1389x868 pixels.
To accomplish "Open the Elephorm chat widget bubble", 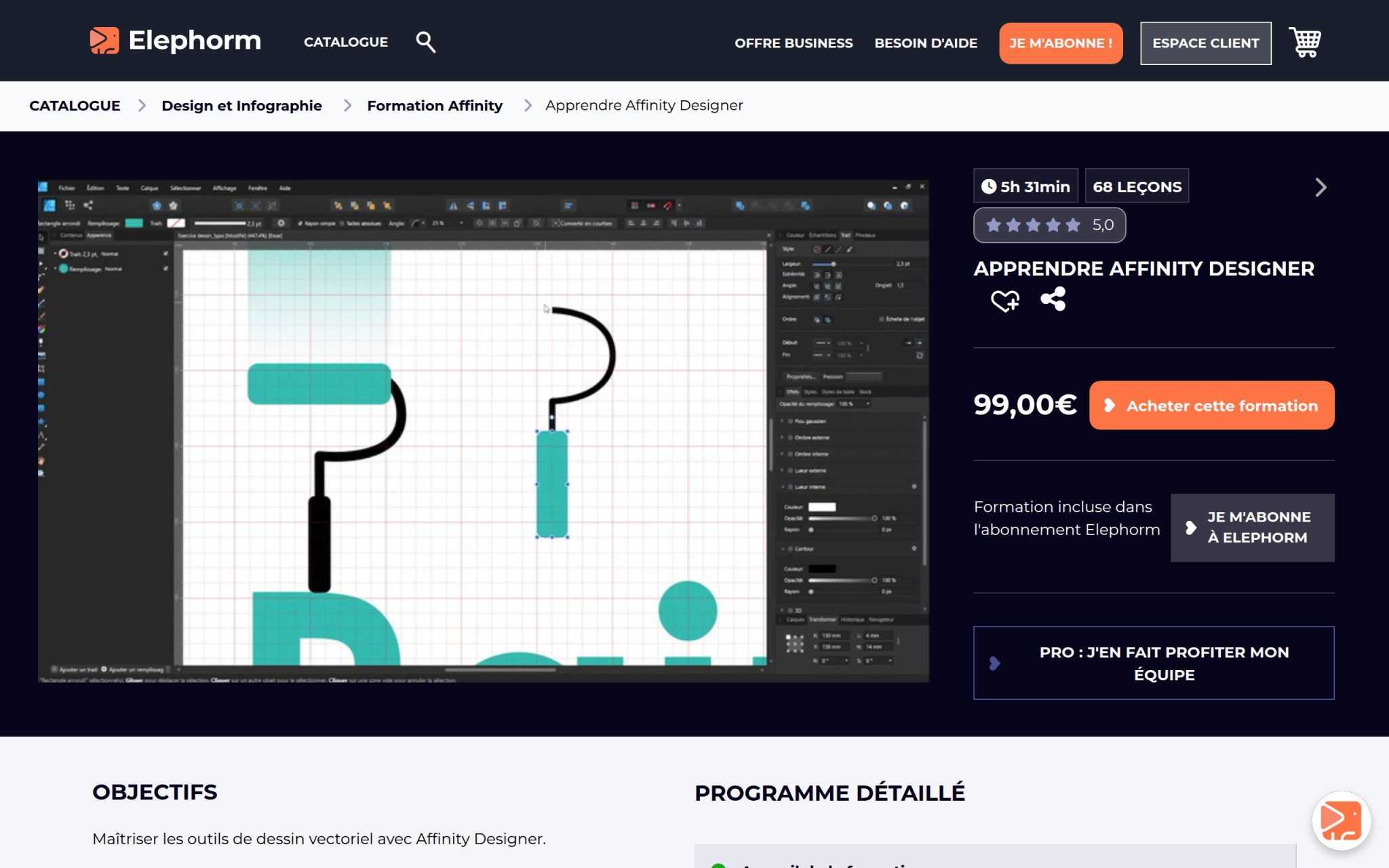I will click(x=1341, y=821).
